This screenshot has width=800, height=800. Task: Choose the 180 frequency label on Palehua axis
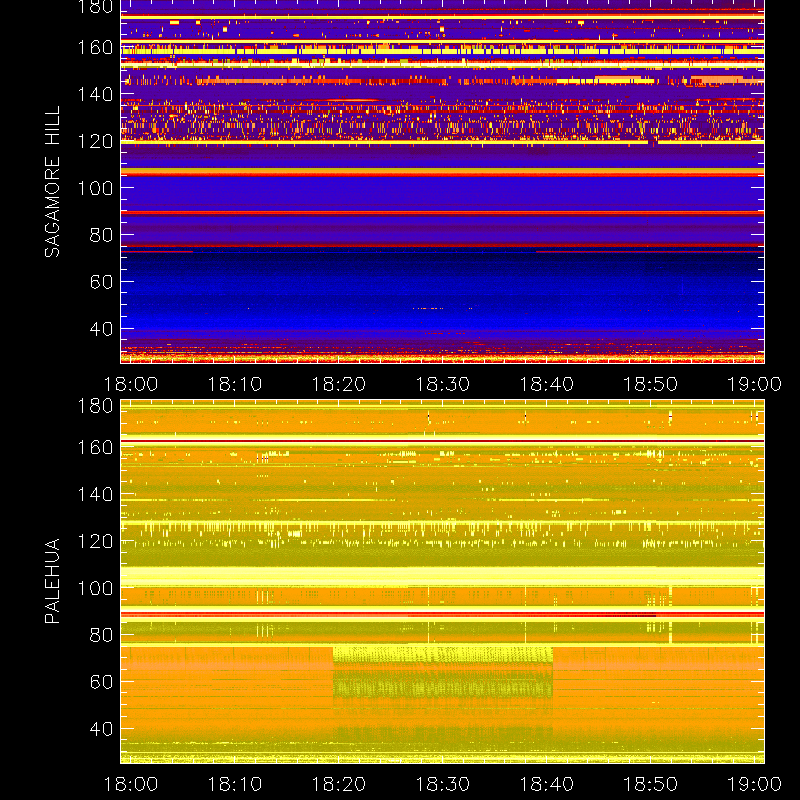95,406
